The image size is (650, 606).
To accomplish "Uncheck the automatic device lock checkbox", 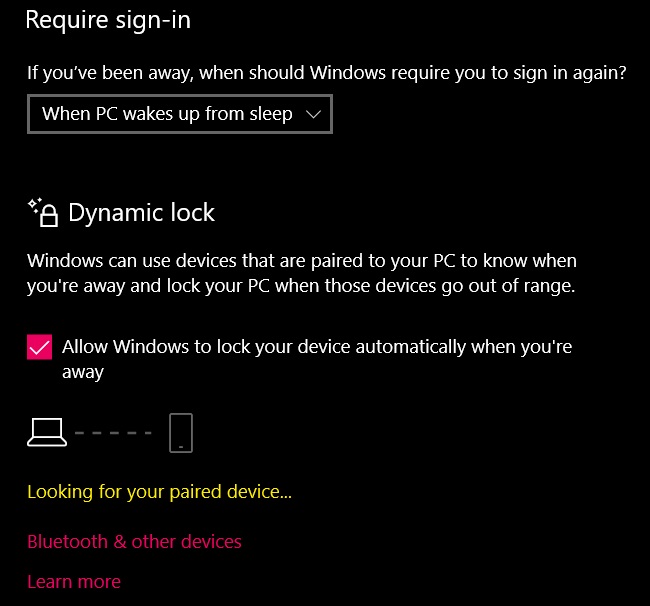I will (x=40, y=348).
